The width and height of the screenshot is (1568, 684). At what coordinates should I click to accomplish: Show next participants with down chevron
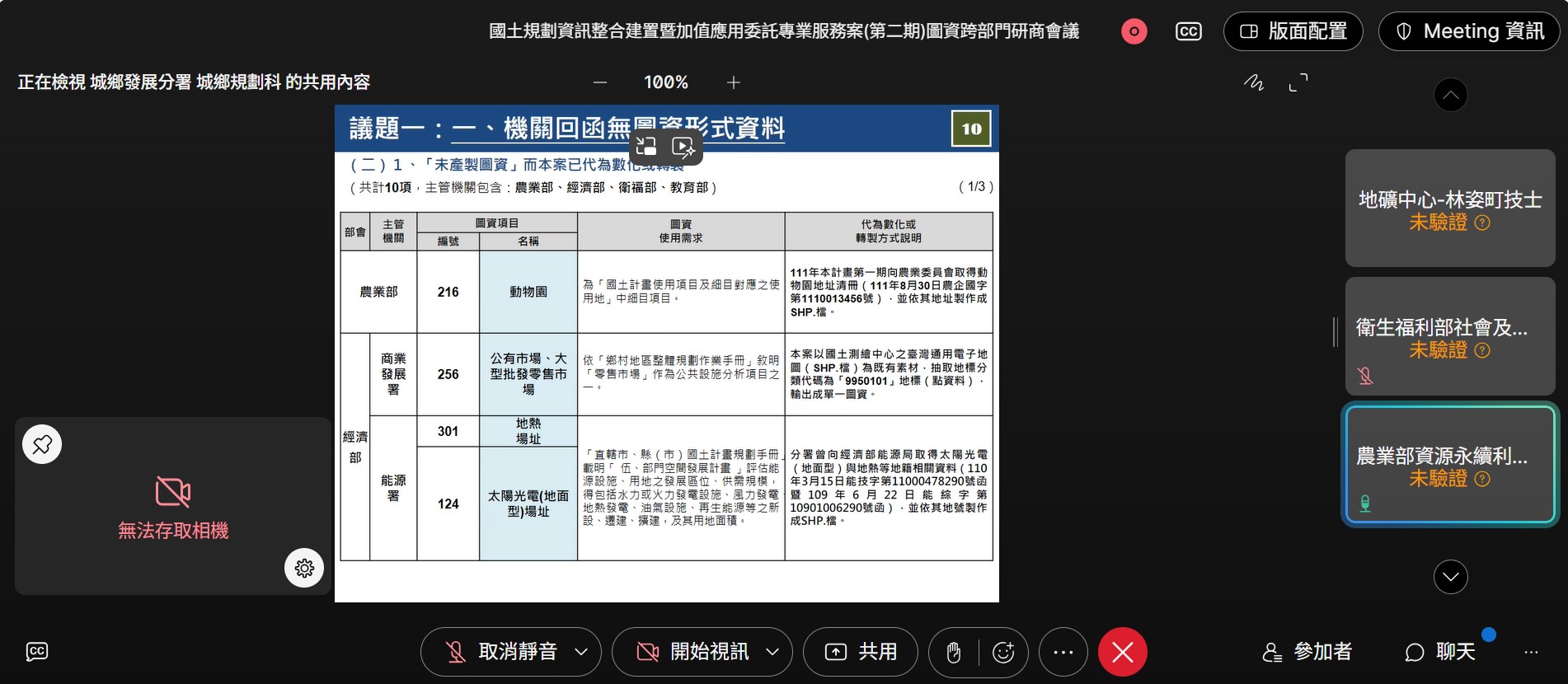(1451, 577)
